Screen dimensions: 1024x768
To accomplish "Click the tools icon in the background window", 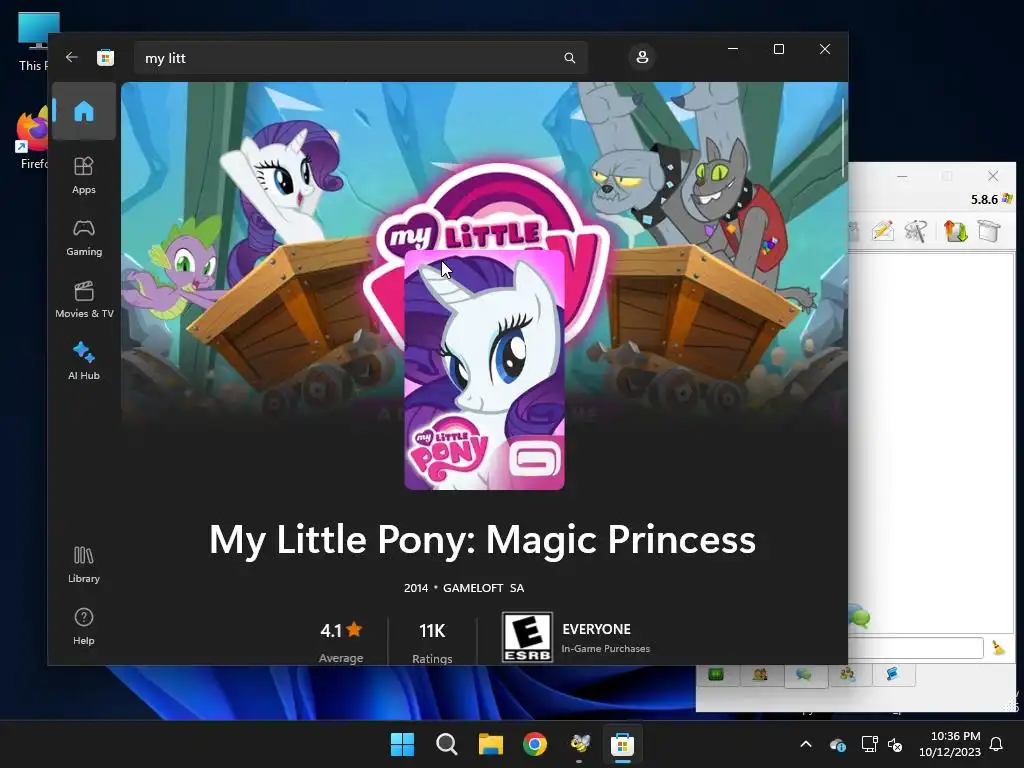I will pyautogui.click(x=916, y=231).
